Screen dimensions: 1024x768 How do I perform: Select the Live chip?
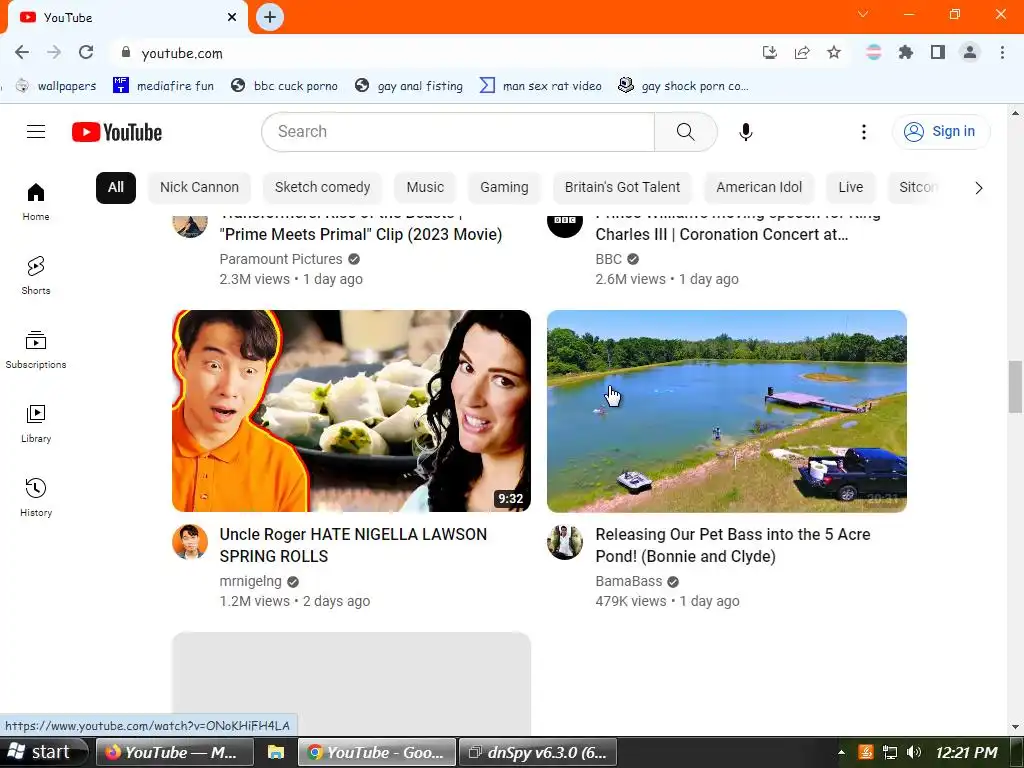851,187
